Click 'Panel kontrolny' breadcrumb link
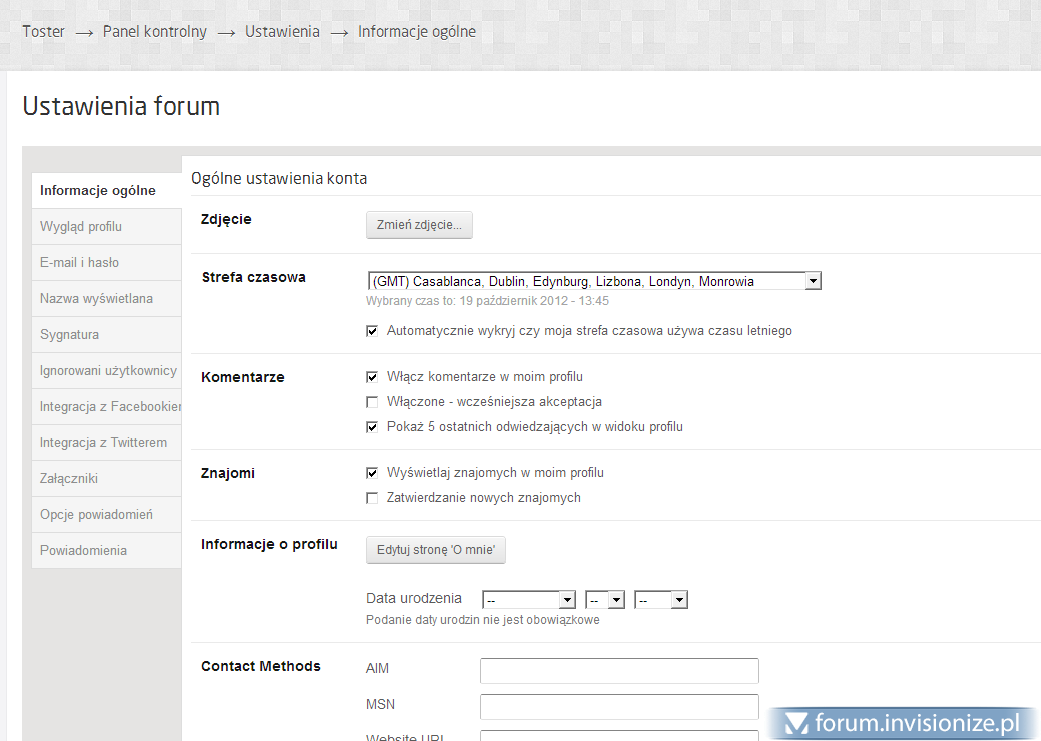Image resolution: width=1041 pixels, height=741 pixels. click(155, 32)
